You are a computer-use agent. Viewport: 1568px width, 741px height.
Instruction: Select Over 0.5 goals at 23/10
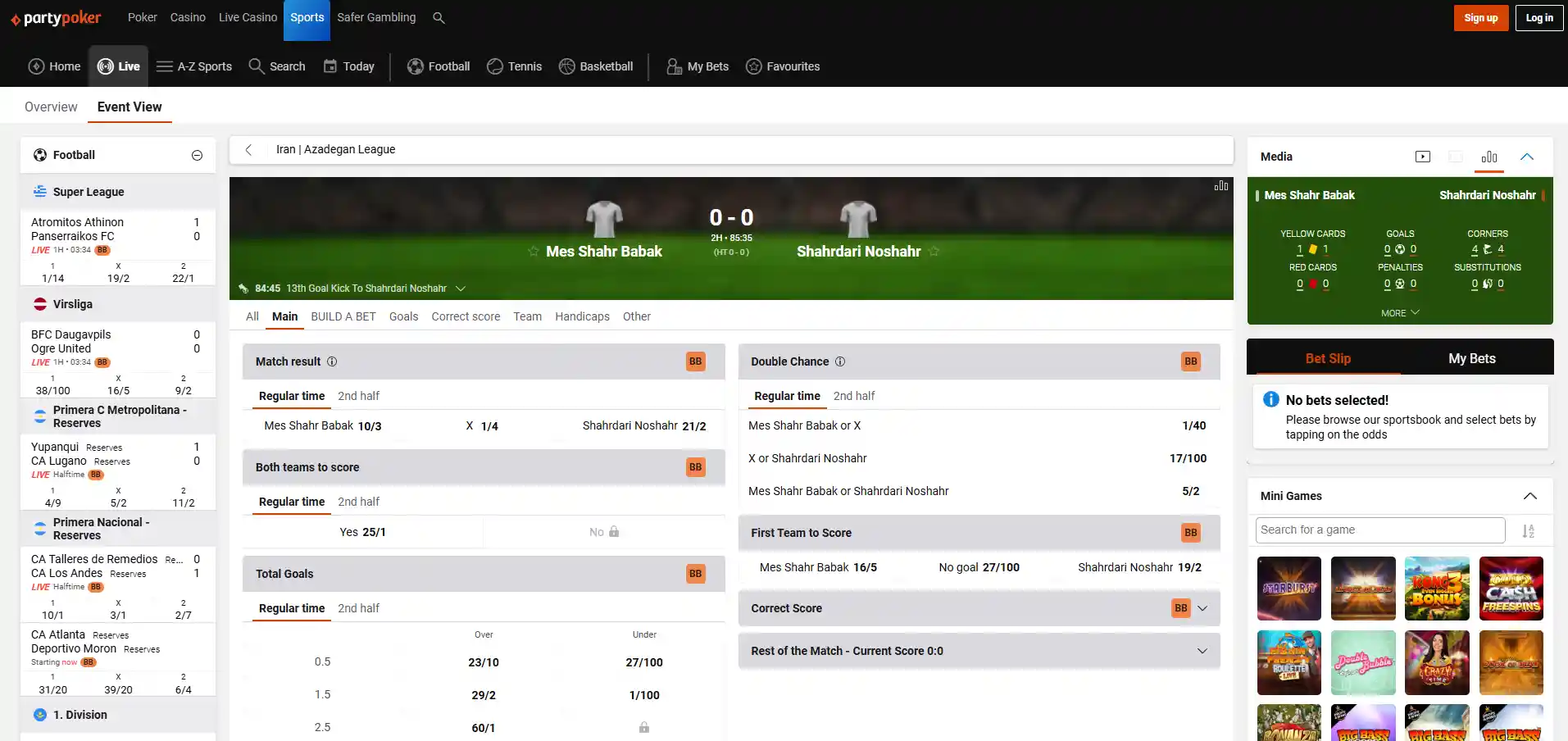pyautogui.click(x=484, y=662)
